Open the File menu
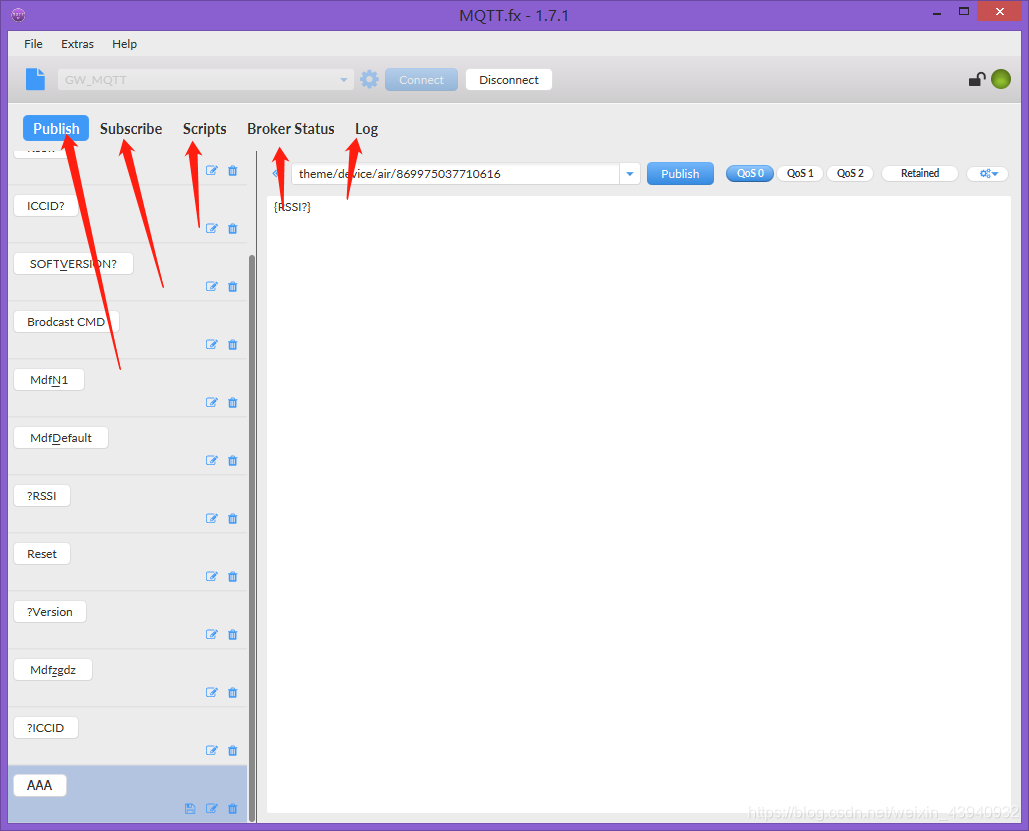Viewport: 1029px width, 831px height. pos(33,44)
